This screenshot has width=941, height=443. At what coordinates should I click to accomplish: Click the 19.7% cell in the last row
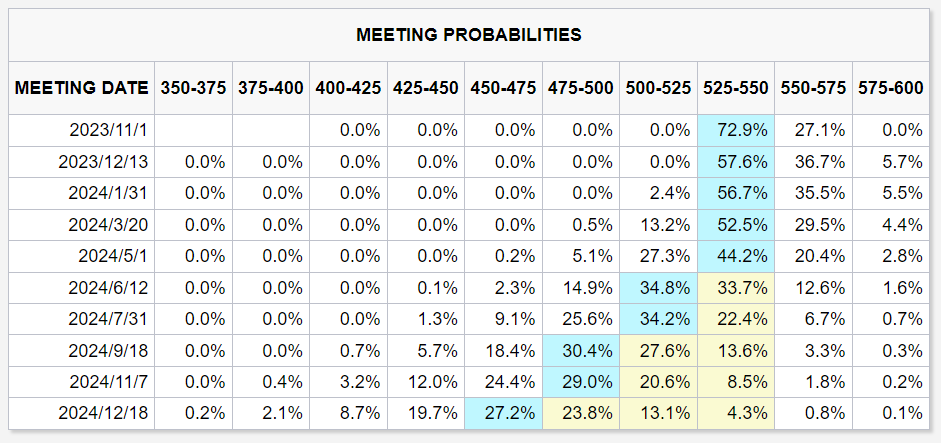427,412
